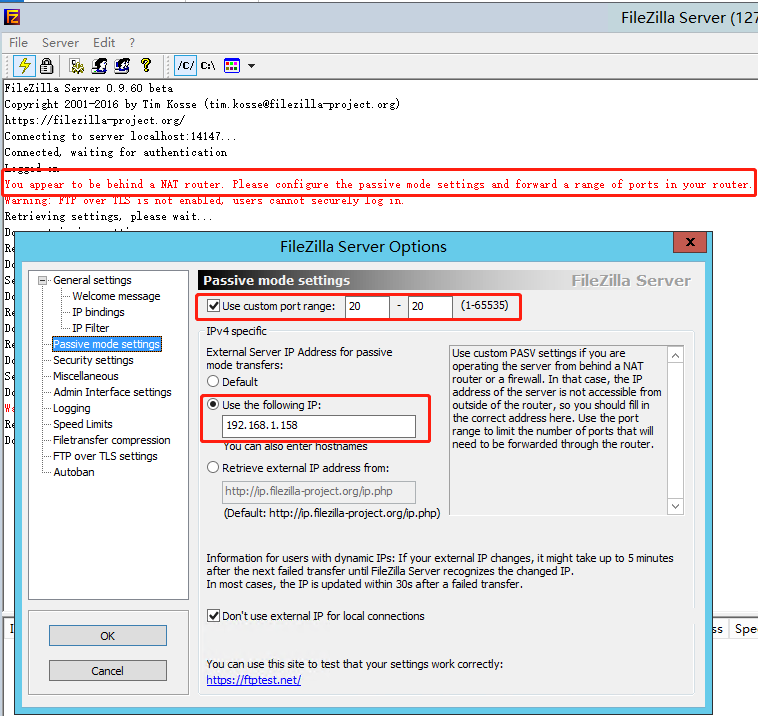Click the FTP over TLS warning log line
Screen dimensions: 758x716
pos(204,200)
